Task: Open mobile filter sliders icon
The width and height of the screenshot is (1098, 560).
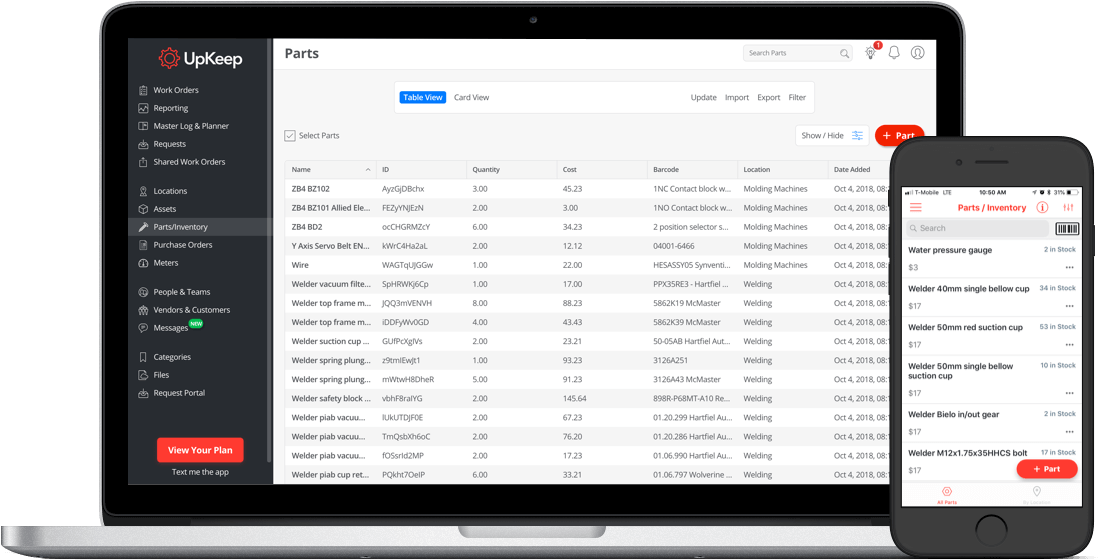Action: point(1068,208)
